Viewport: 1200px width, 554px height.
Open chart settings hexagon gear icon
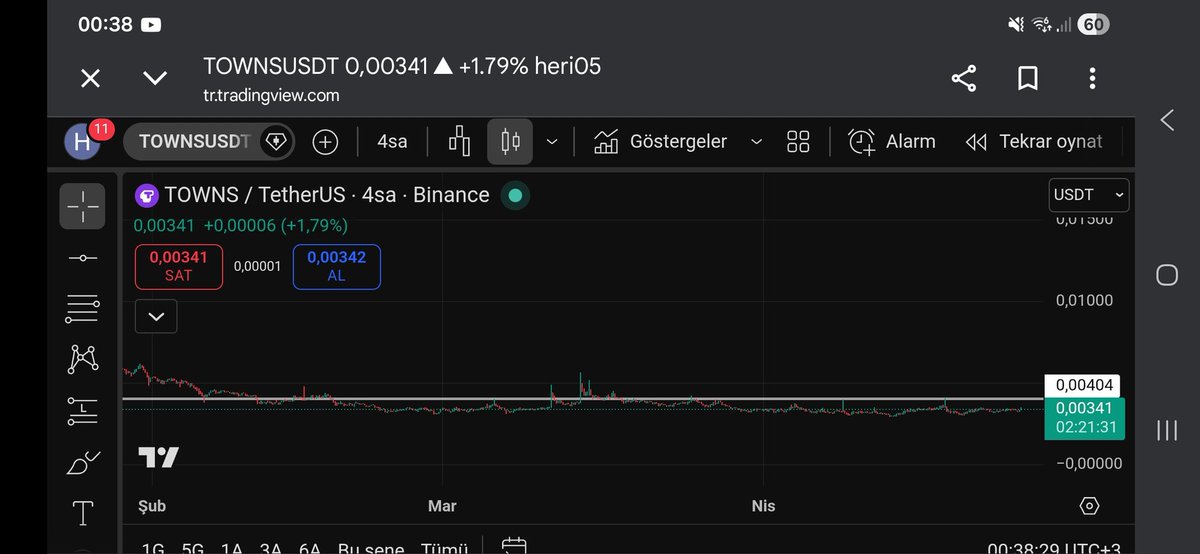pos(1090,506)
